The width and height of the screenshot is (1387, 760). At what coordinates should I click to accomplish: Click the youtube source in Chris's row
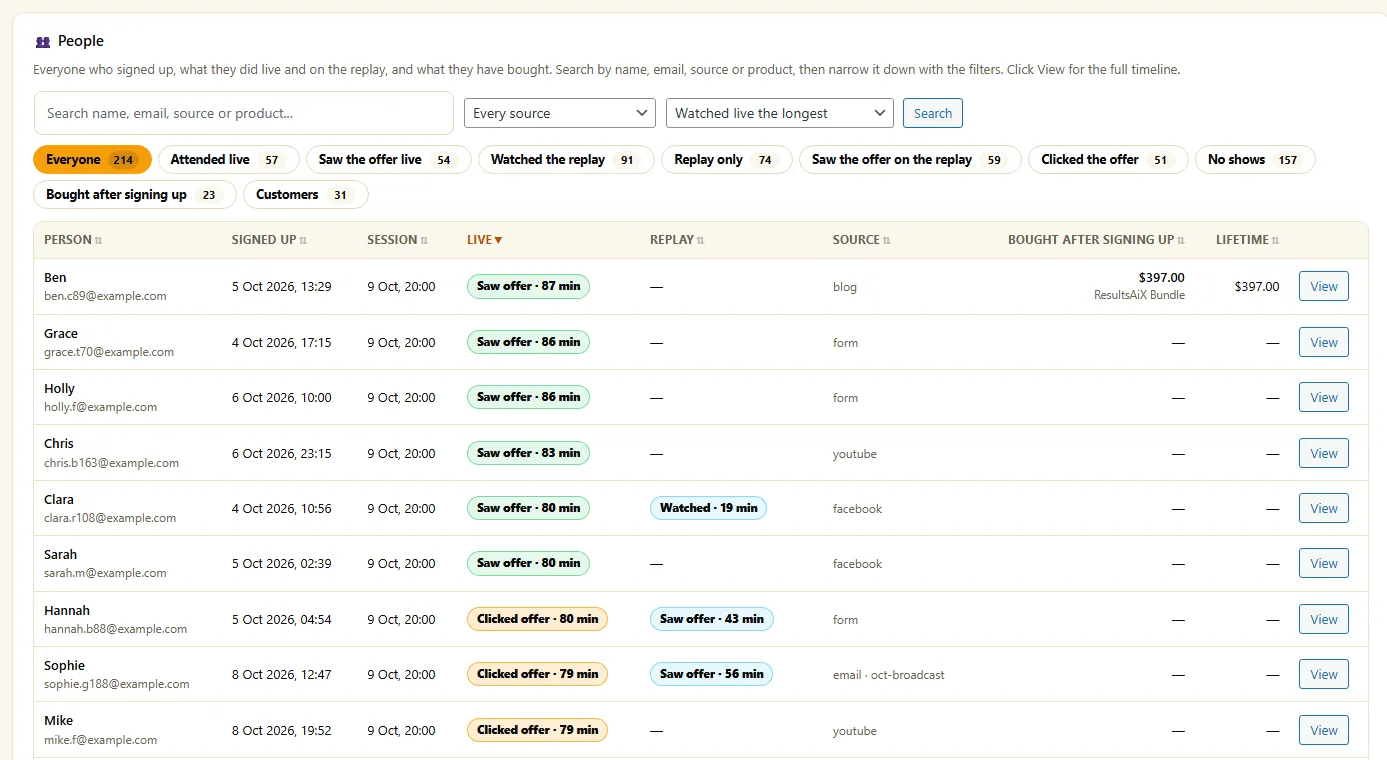pyautogui.click(x=854, y=454)
